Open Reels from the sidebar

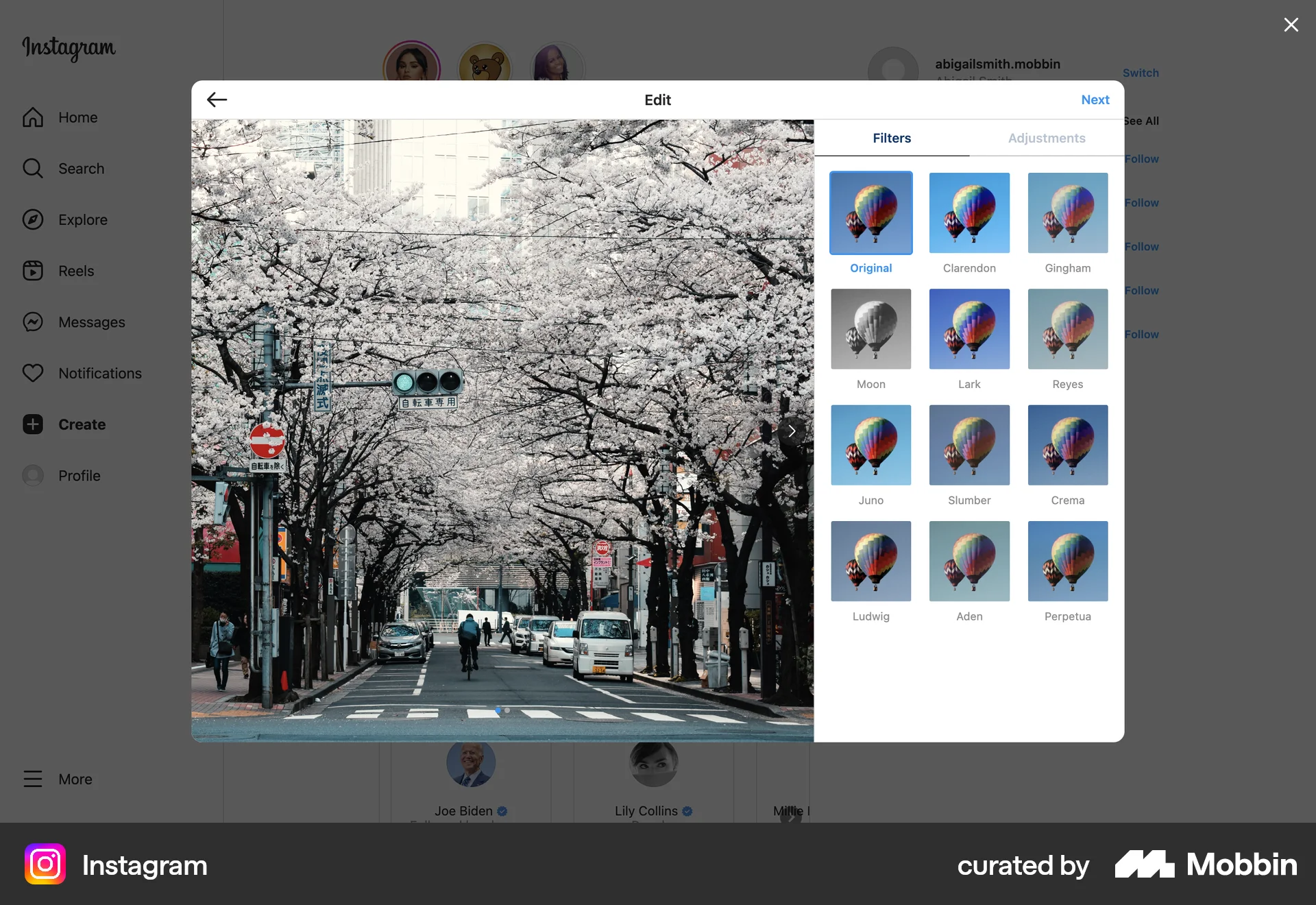(x=75, y=270)
